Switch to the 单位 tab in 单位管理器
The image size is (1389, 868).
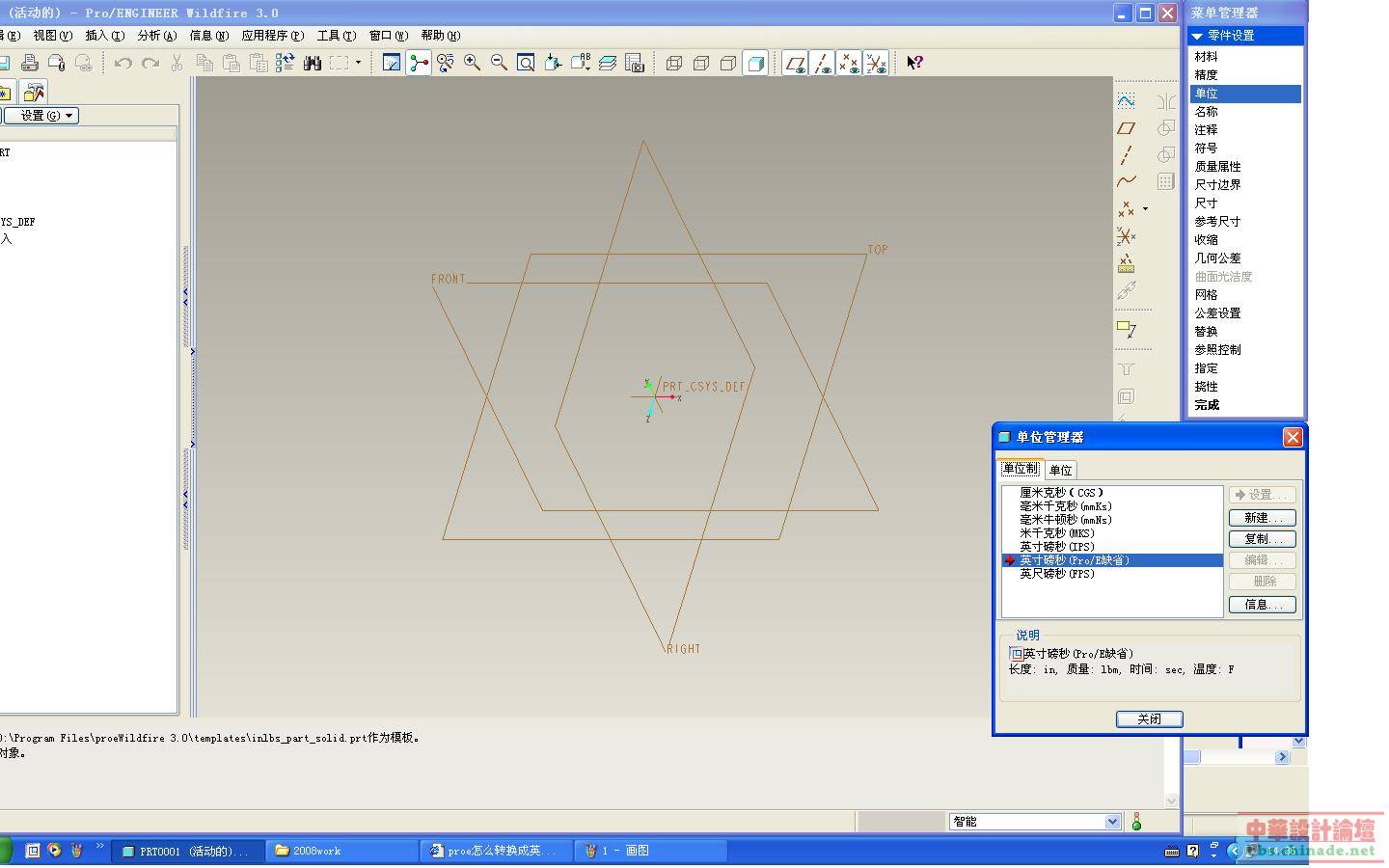[1060, 471]
